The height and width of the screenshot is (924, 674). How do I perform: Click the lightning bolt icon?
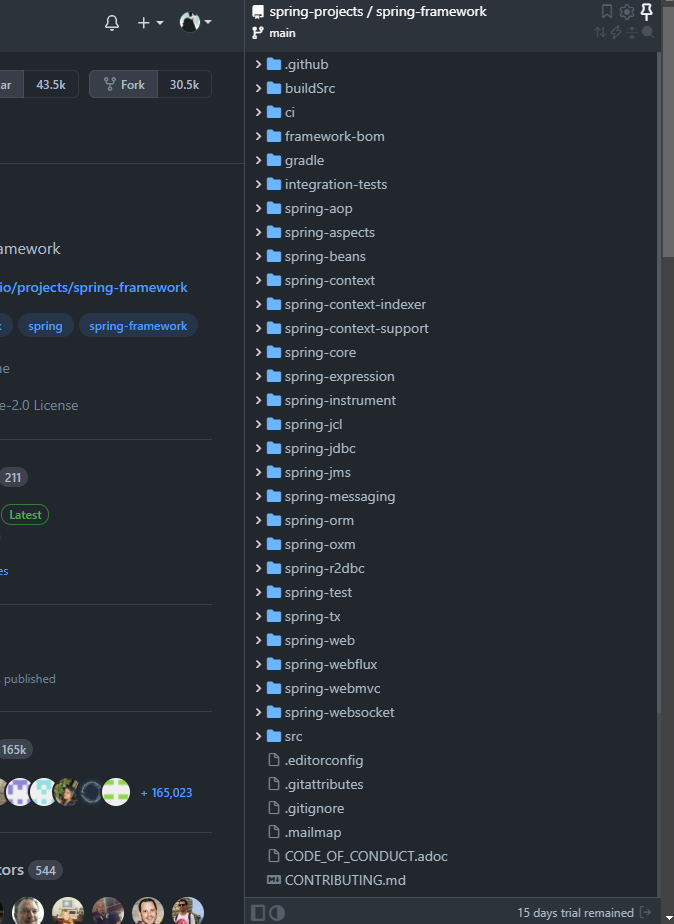[616, 32]
